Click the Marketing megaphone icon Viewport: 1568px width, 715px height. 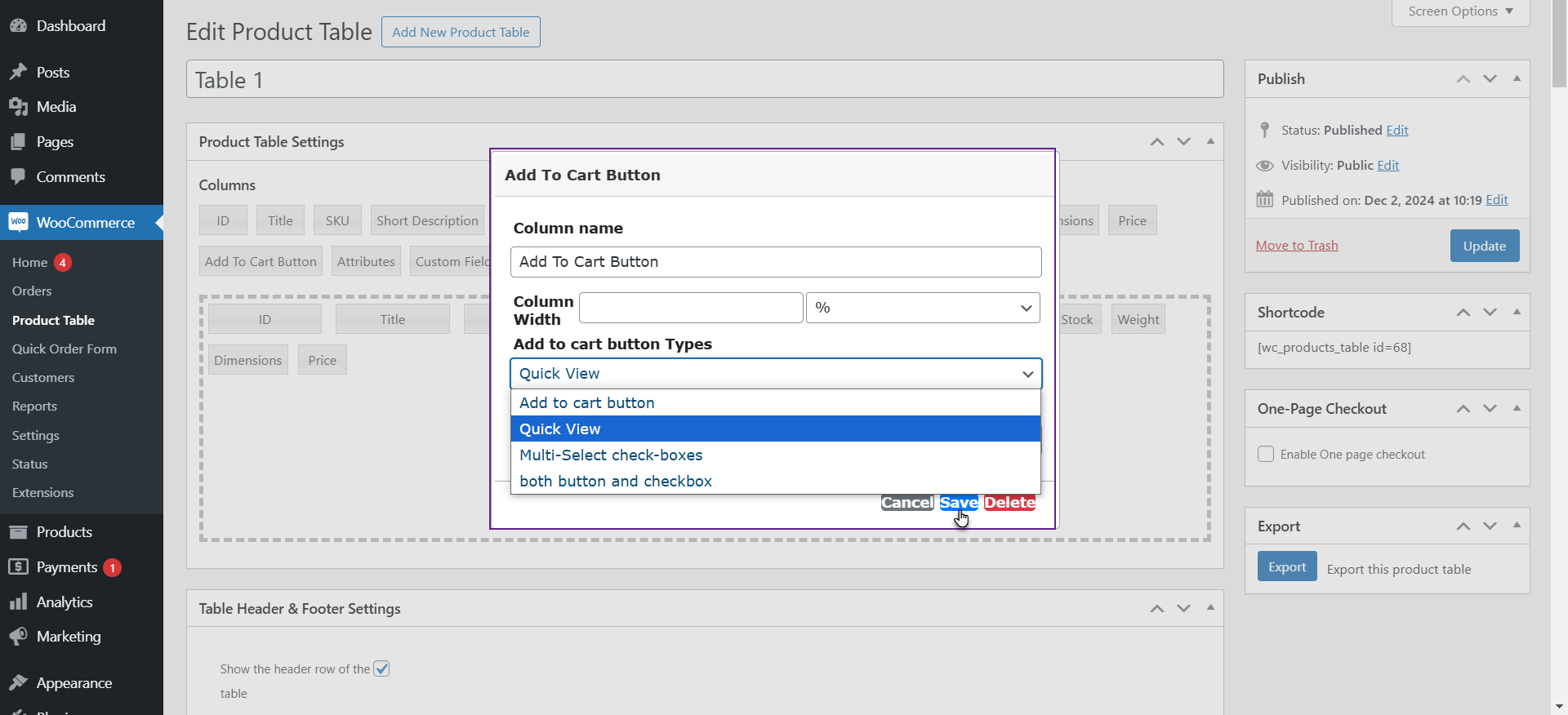[x=18, y=637]
